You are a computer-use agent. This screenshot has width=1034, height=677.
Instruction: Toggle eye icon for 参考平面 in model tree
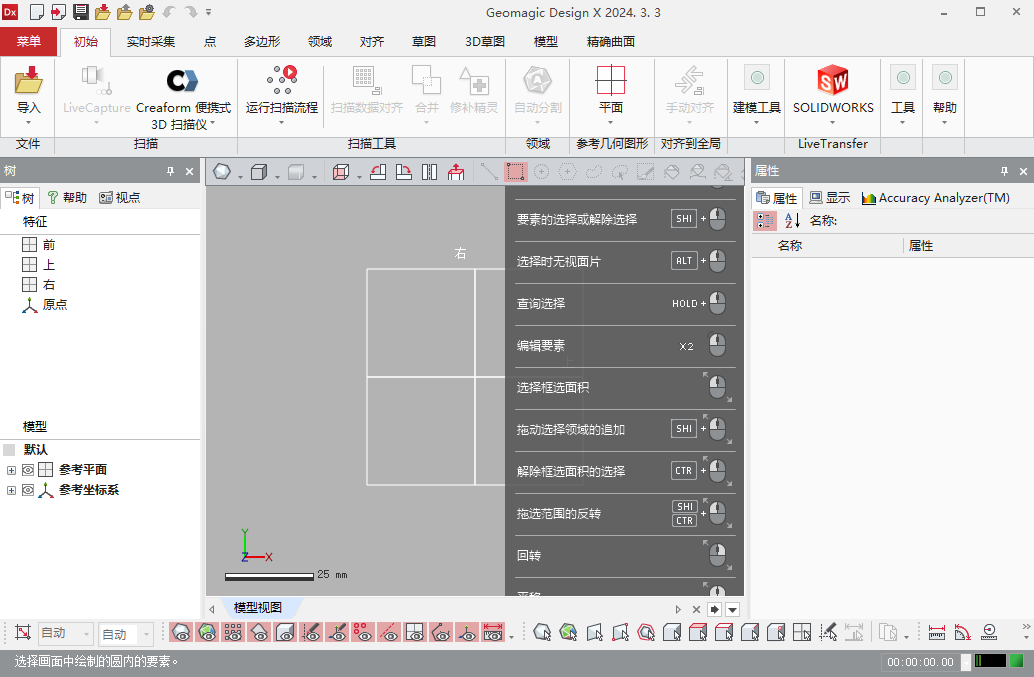tap(28, 470)
